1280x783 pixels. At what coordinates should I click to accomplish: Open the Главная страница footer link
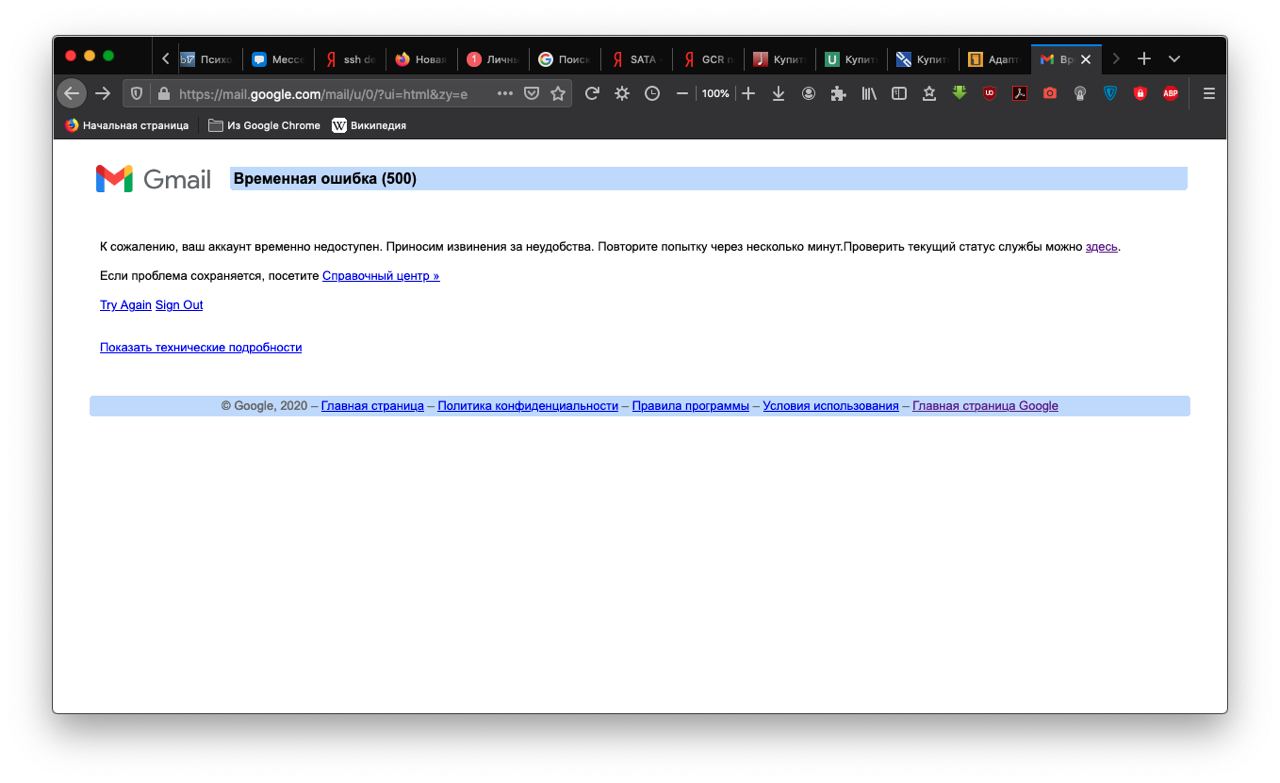coord(372,406)
